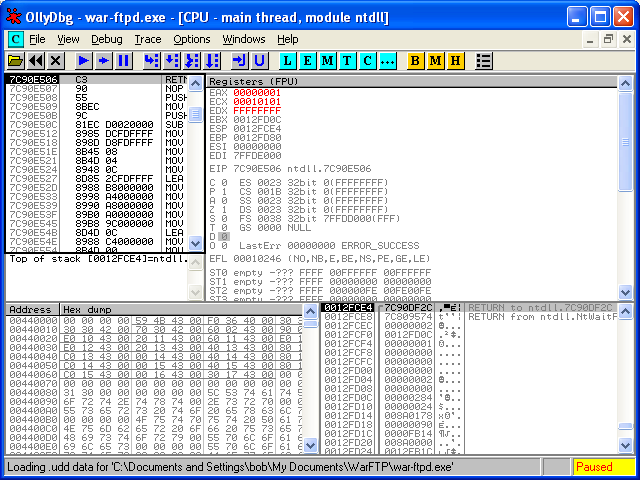Click the yellow H toolbar icon

tap(456, 61)
